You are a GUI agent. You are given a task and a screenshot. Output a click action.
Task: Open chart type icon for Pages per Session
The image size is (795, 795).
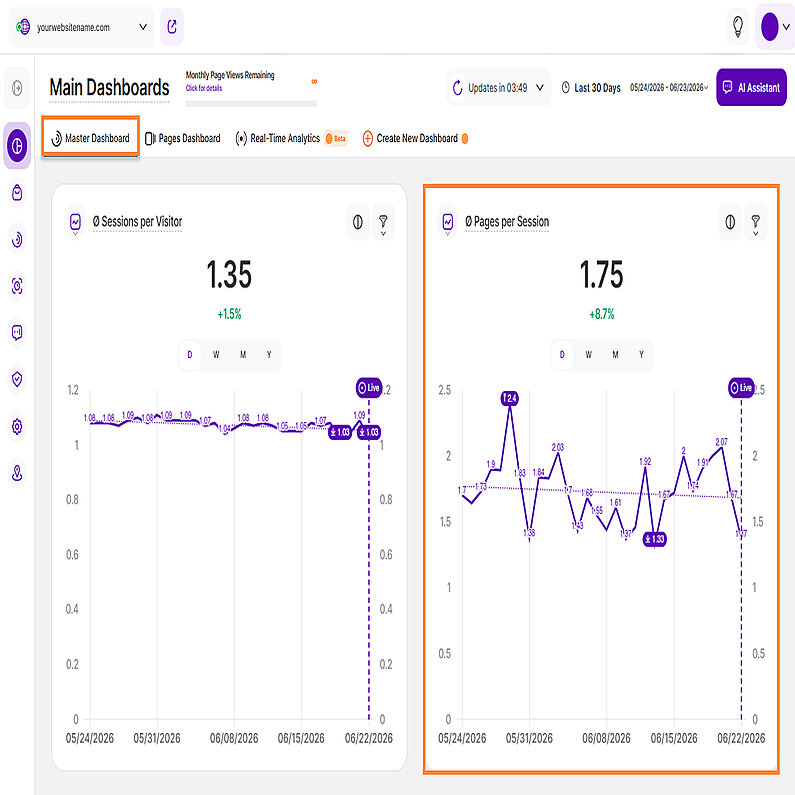(448, 223)
